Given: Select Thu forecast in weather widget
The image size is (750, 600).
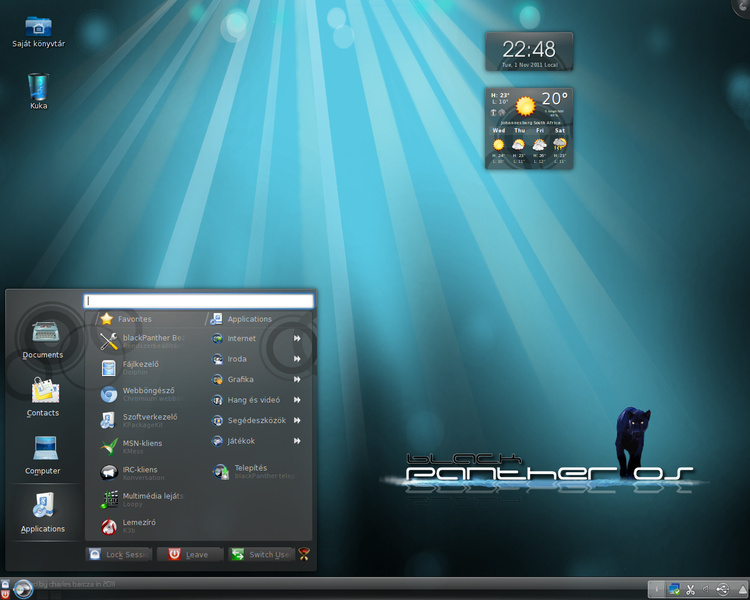Looking at the screenshot, I should coord(519,146).
